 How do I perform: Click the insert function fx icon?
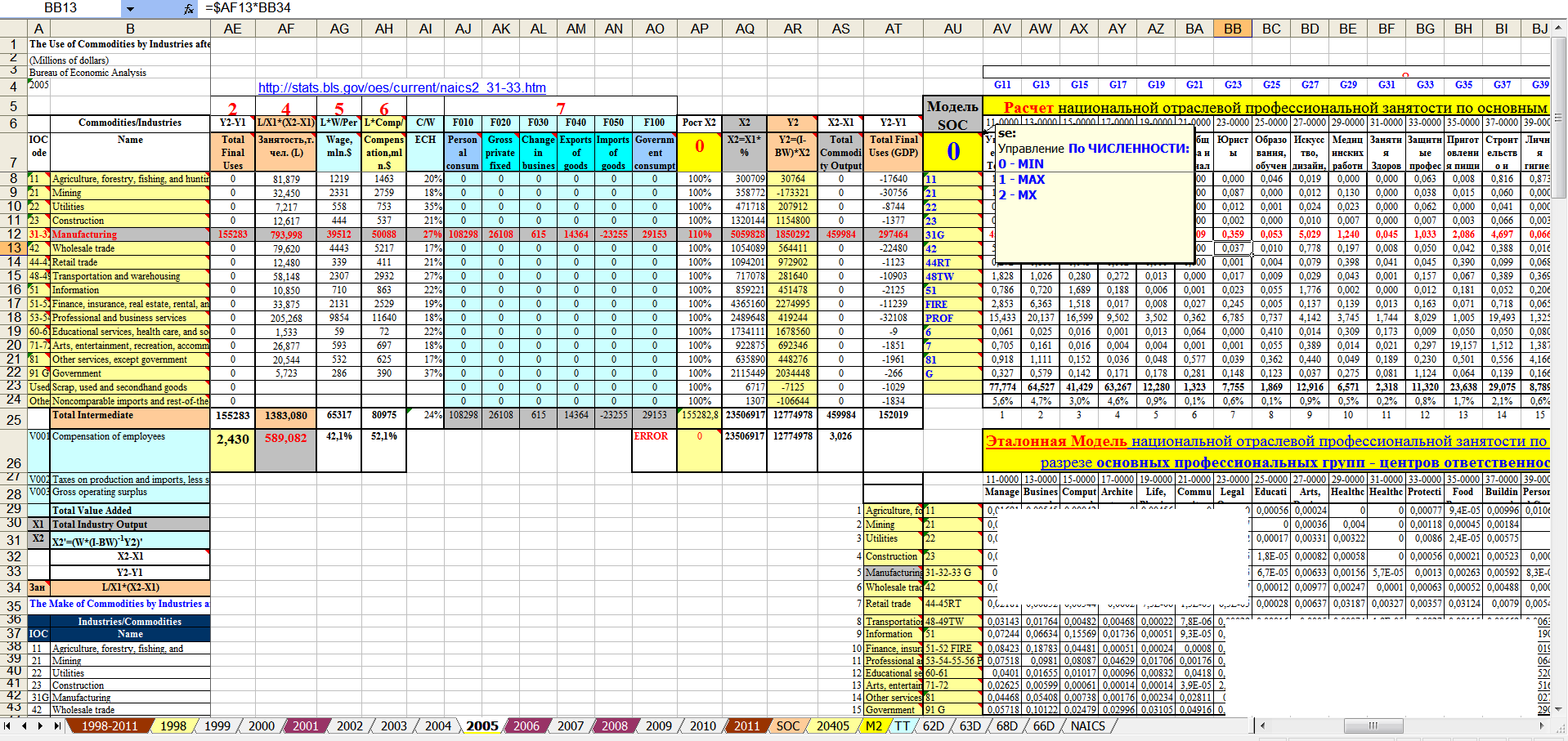click(189, 9)
